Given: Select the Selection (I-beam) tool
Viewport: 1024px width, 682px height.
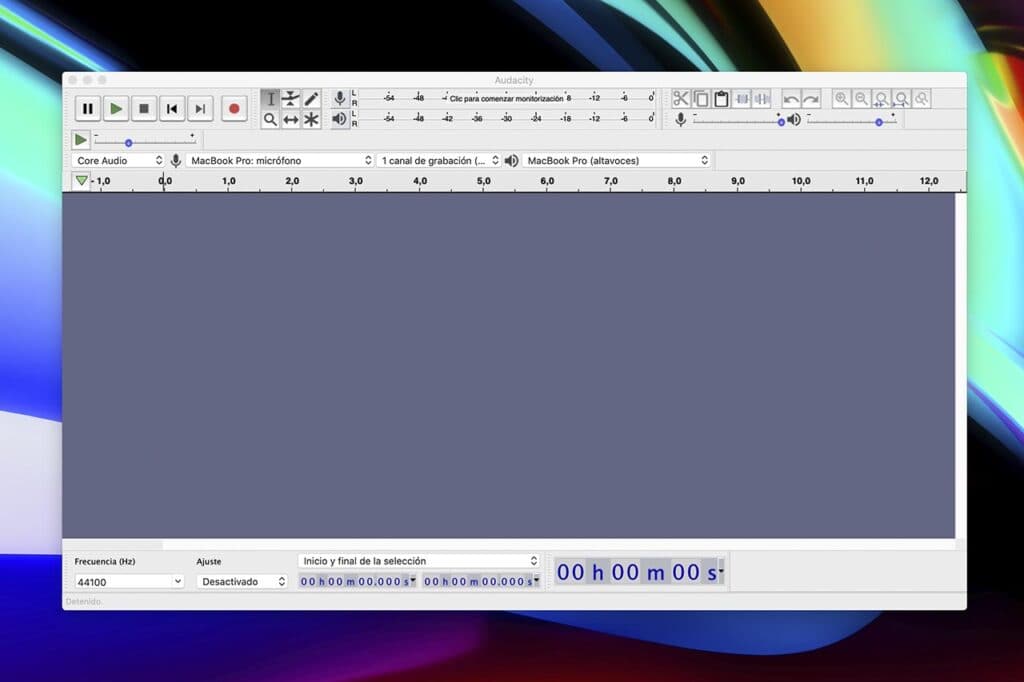Looking at the screenshot, I should click(270, 99).
